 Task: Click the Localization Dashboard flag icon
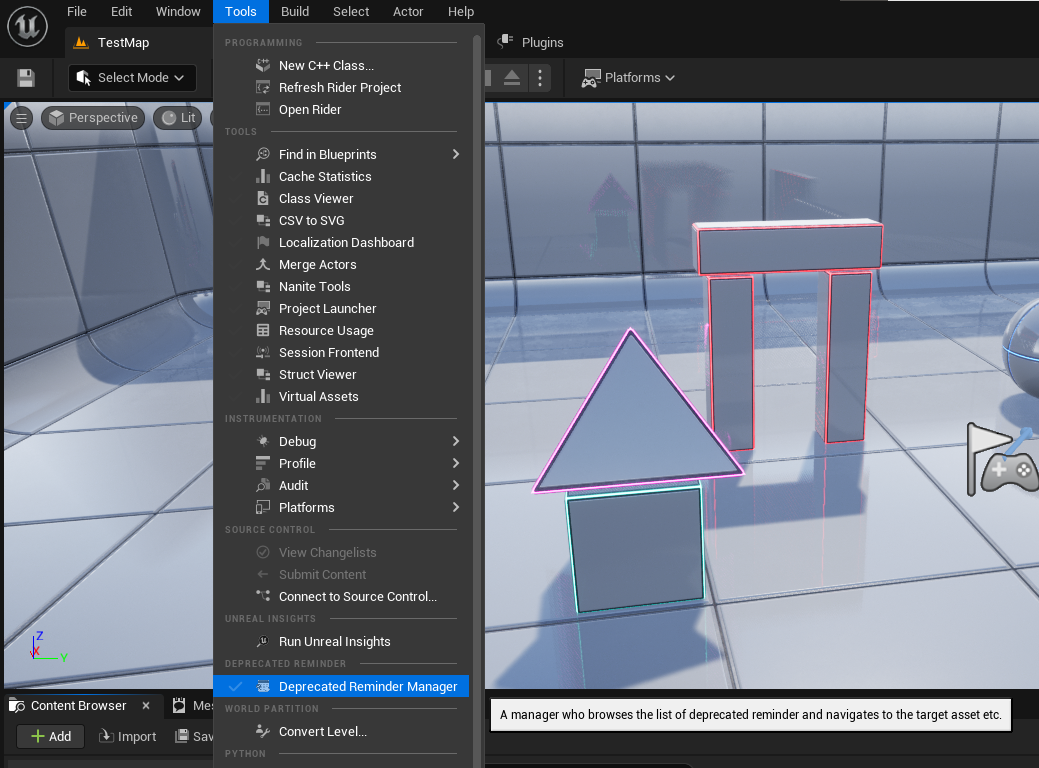point(263,243)
